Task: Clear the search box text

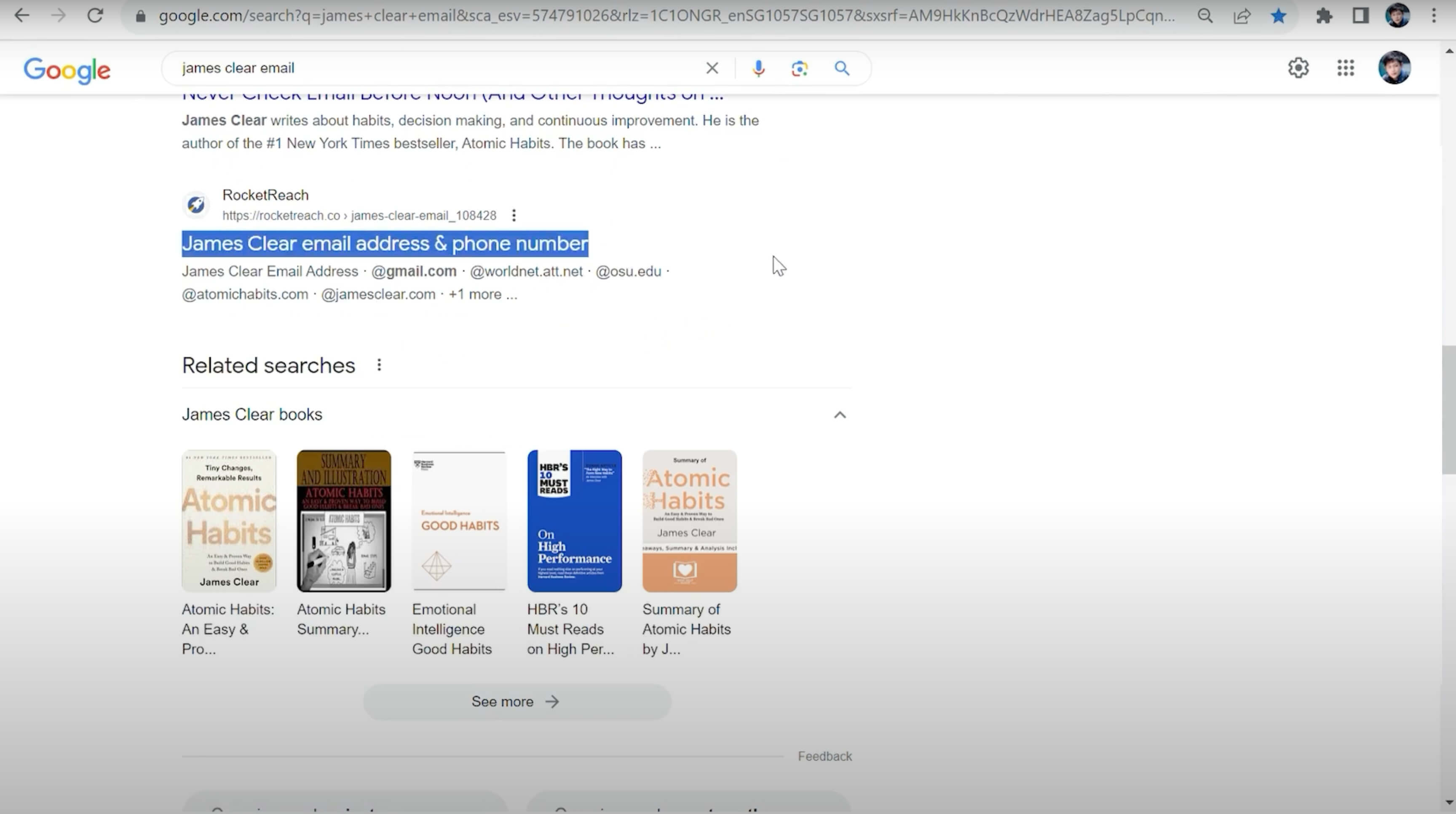Action: point(712,68)
